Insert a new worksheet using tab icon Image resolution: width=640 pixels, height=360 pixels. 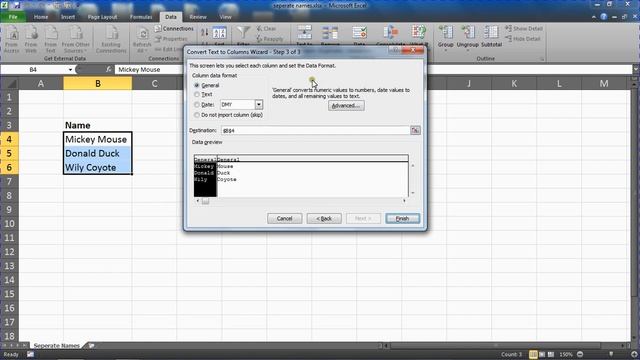tap(91, 346)
